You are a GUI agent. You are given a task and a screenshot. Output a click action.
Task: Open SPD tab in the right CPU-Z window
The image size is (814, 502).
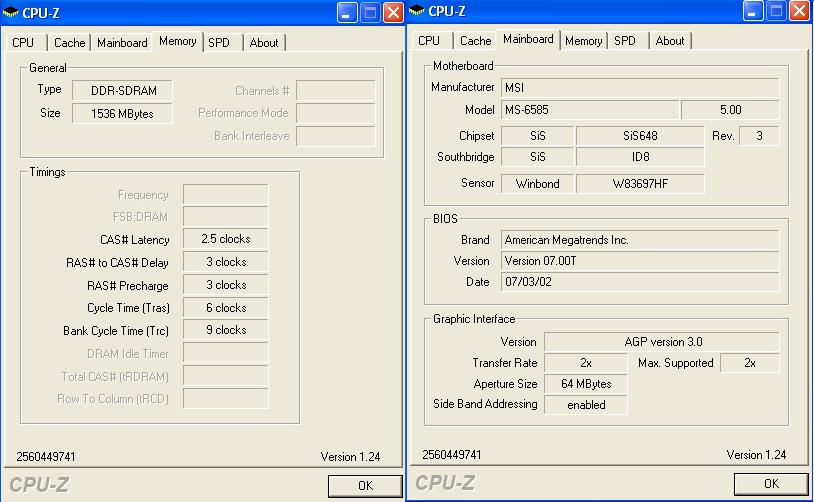tap(625, 40)
